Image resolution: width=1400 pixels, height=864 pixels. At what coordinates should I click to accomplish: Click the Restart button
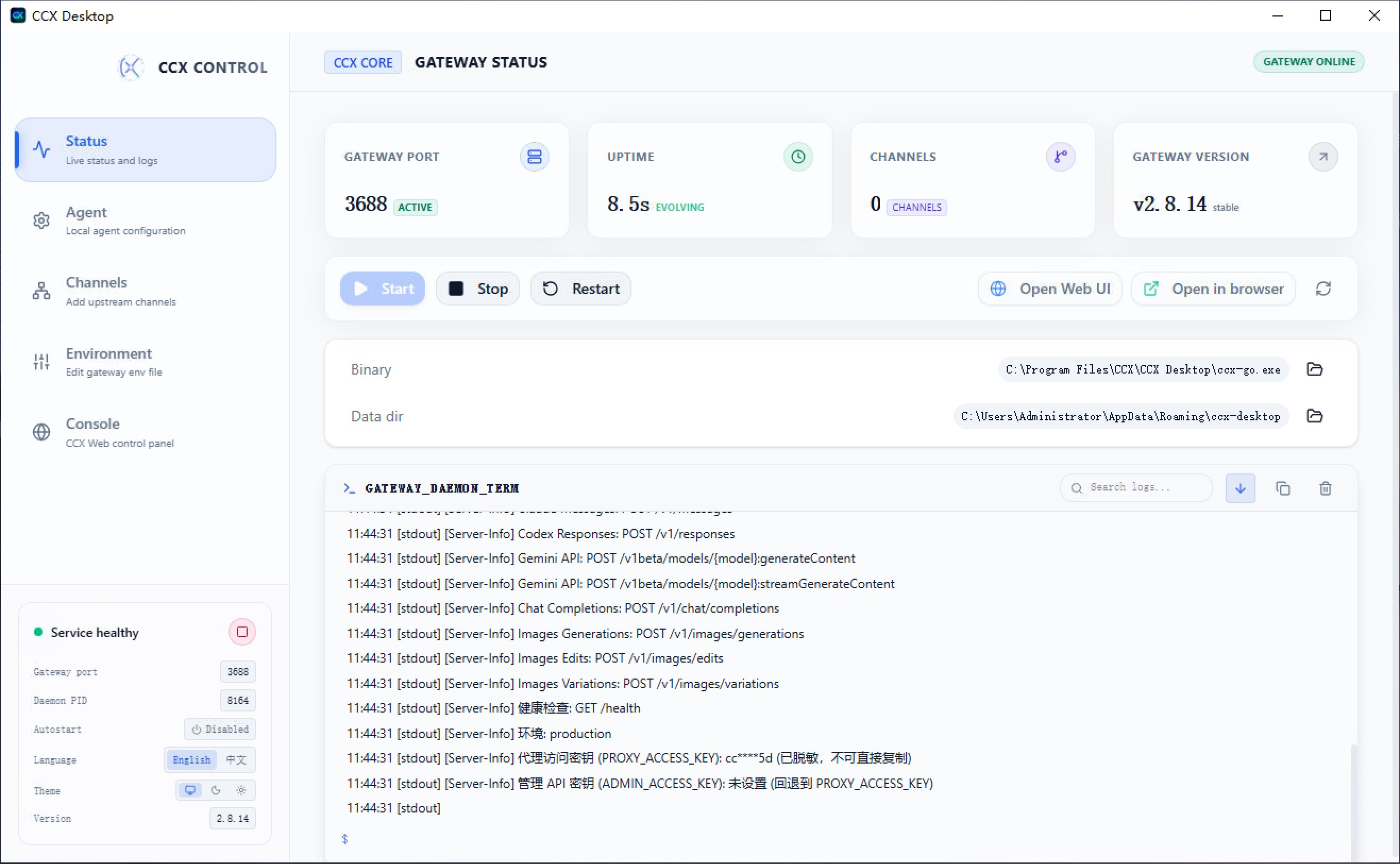pyautogui.click(x=580, y=289)
